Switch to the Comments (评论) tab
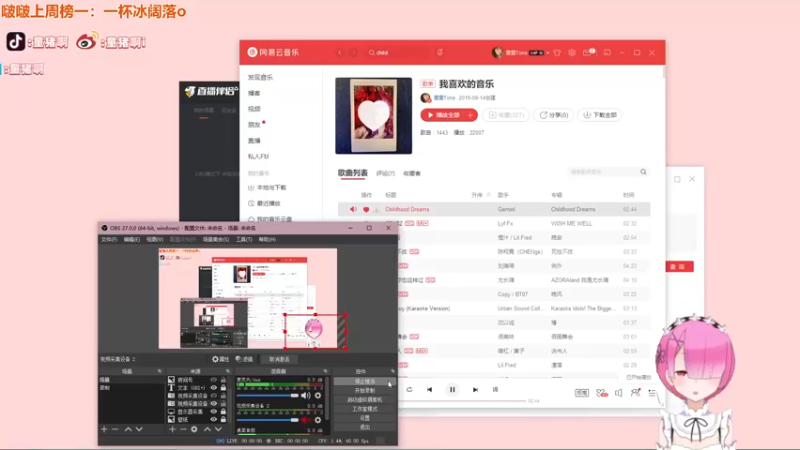Screen dimensions: 800x450 point(385,173)
